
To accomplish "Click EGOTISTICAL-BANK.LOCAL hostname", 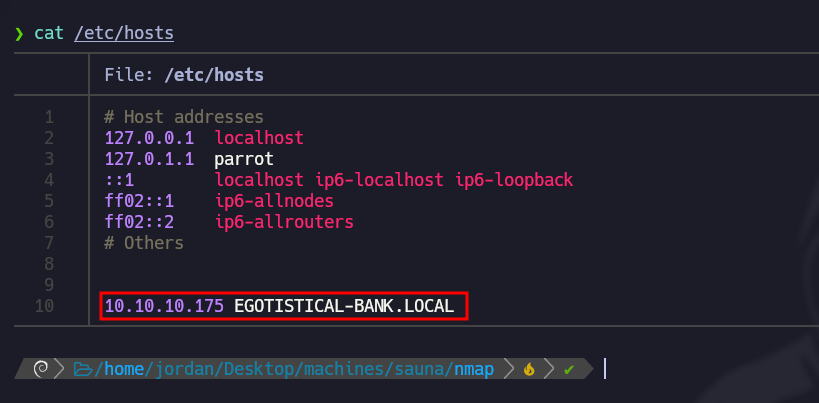I will pyautogui.click(x=343, y=306).
